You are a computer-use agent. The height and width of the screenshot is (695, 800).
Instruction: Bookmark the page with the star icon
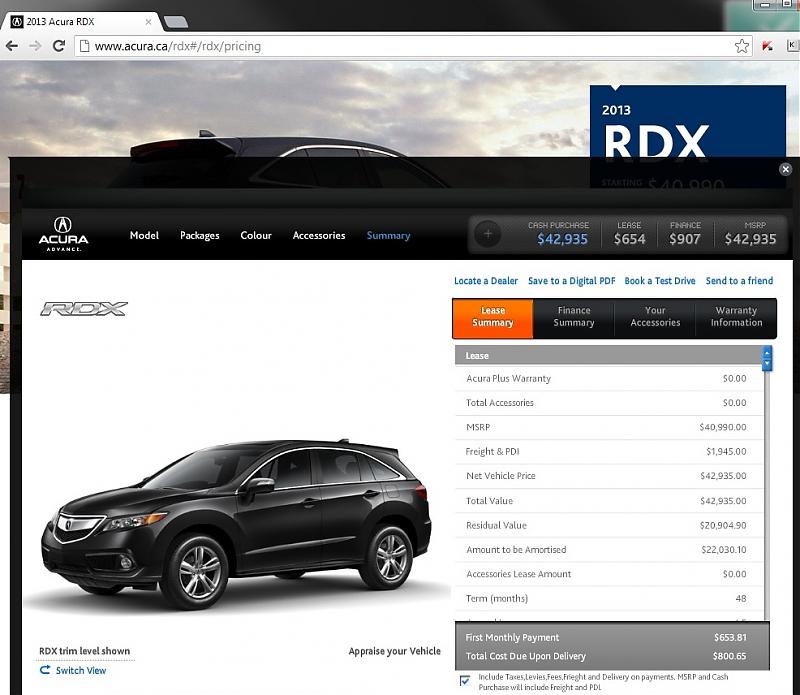[x=741, y=46]
